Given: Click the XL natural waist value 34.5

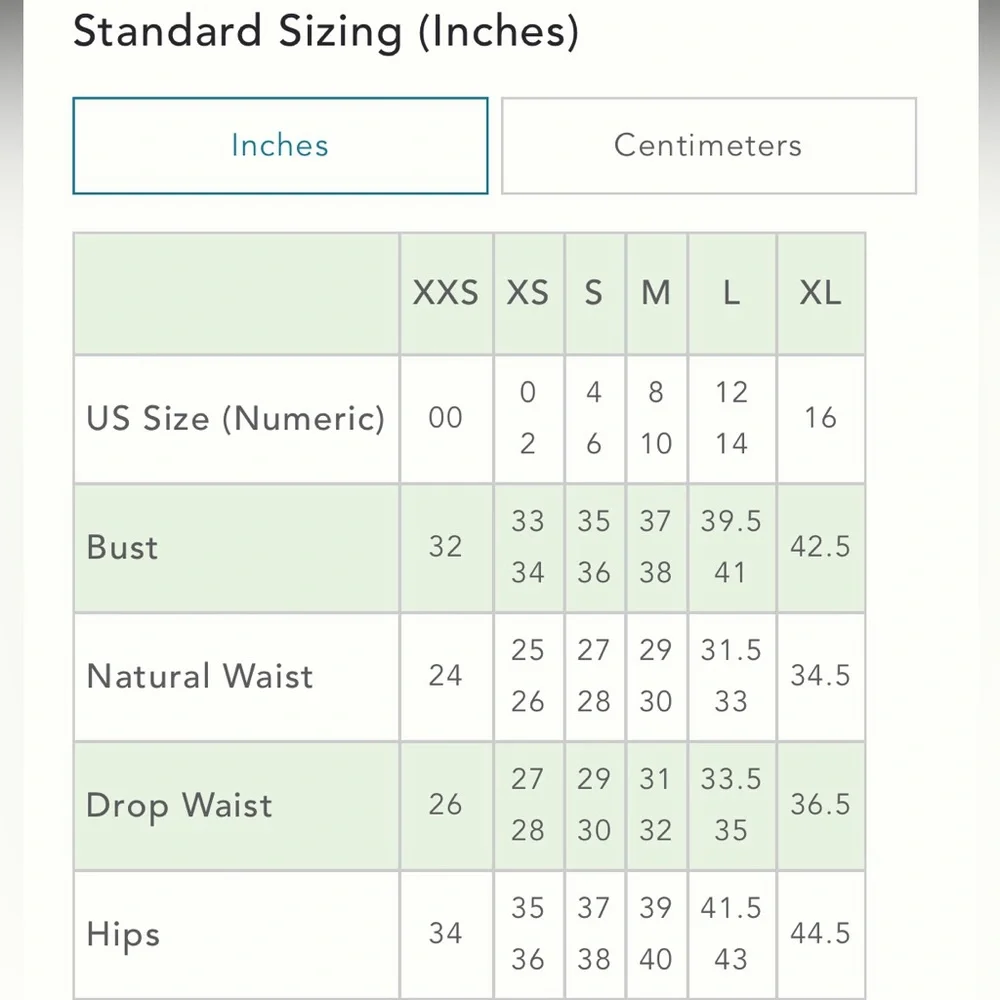Looking at the screenshot, I should (x=820, y=676).
